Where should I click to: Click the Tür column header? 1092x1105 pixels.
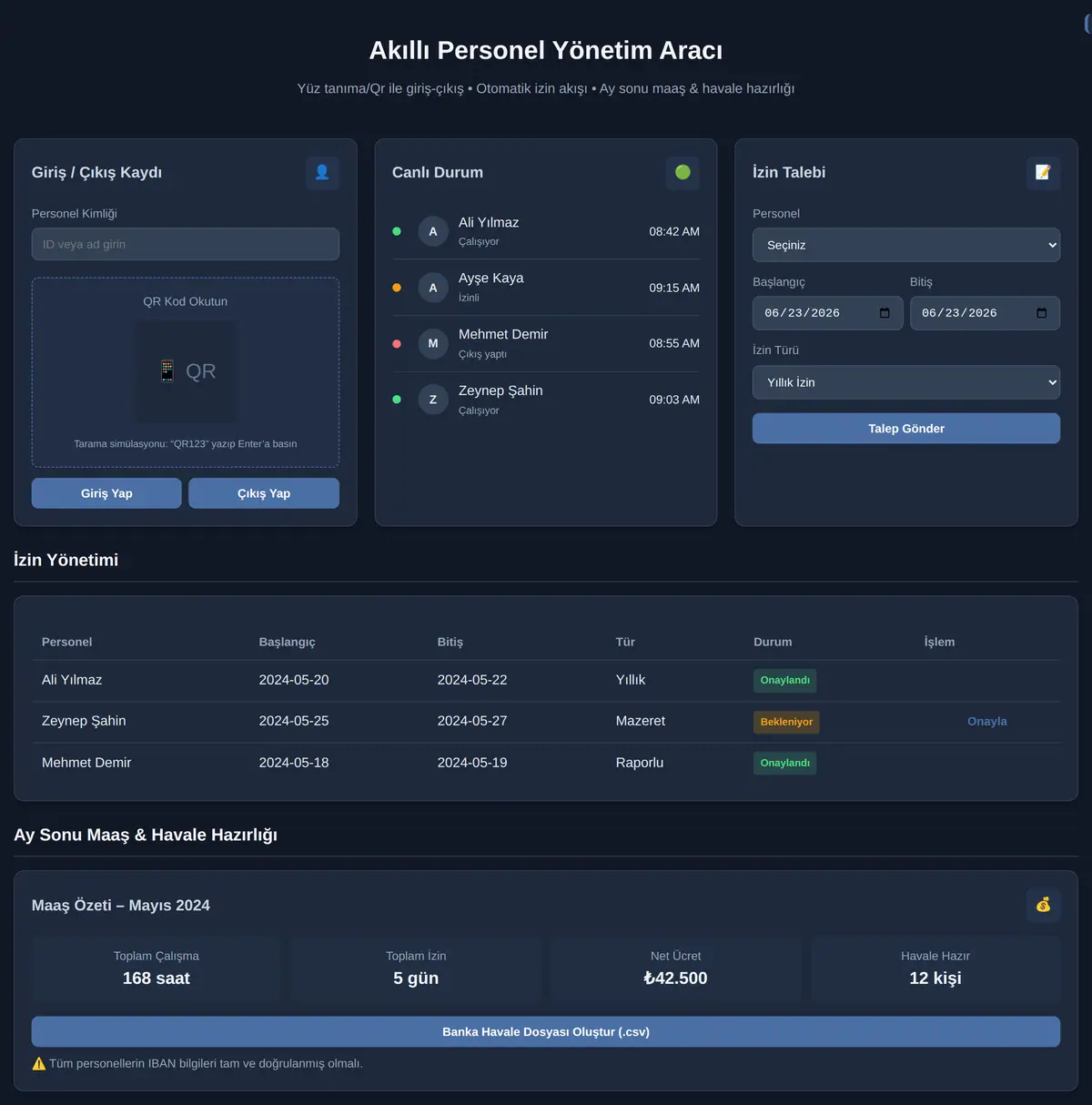(x=625, y=642)
